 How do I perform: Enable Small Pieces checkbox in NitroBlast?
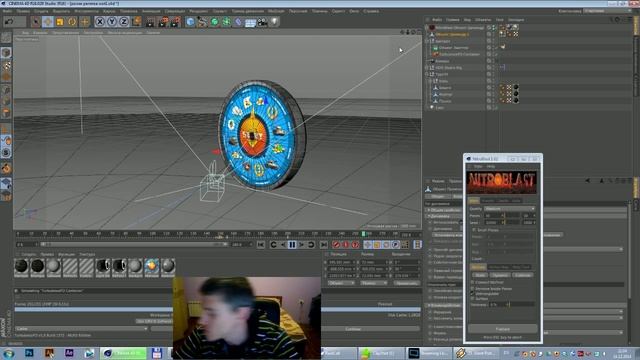(x=474, y=230)
